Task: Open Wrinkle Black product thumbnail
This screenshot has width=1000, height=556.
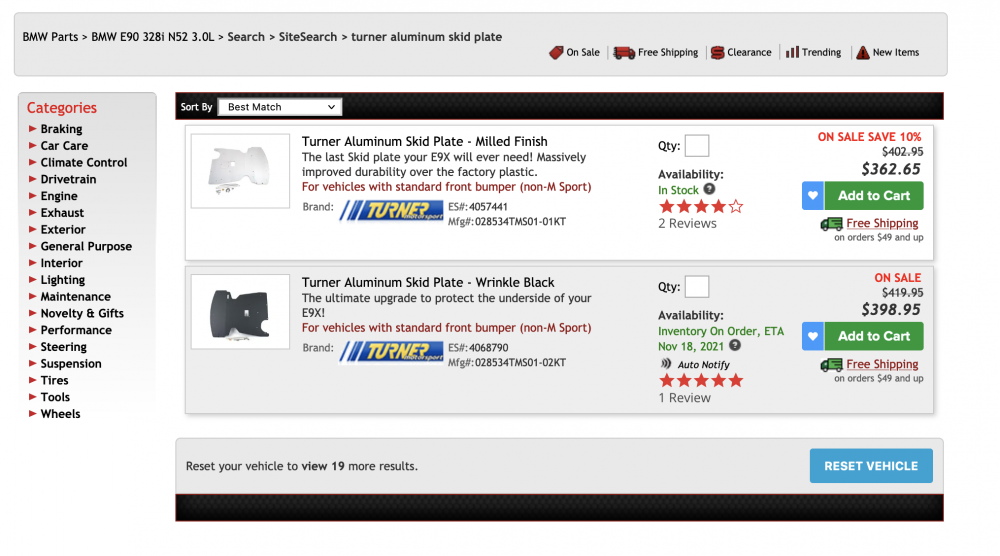Action: point(240,312)
